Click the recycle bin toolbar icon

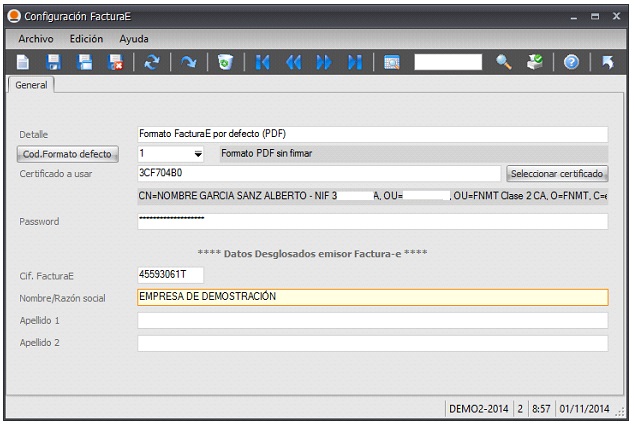(225, 62)
